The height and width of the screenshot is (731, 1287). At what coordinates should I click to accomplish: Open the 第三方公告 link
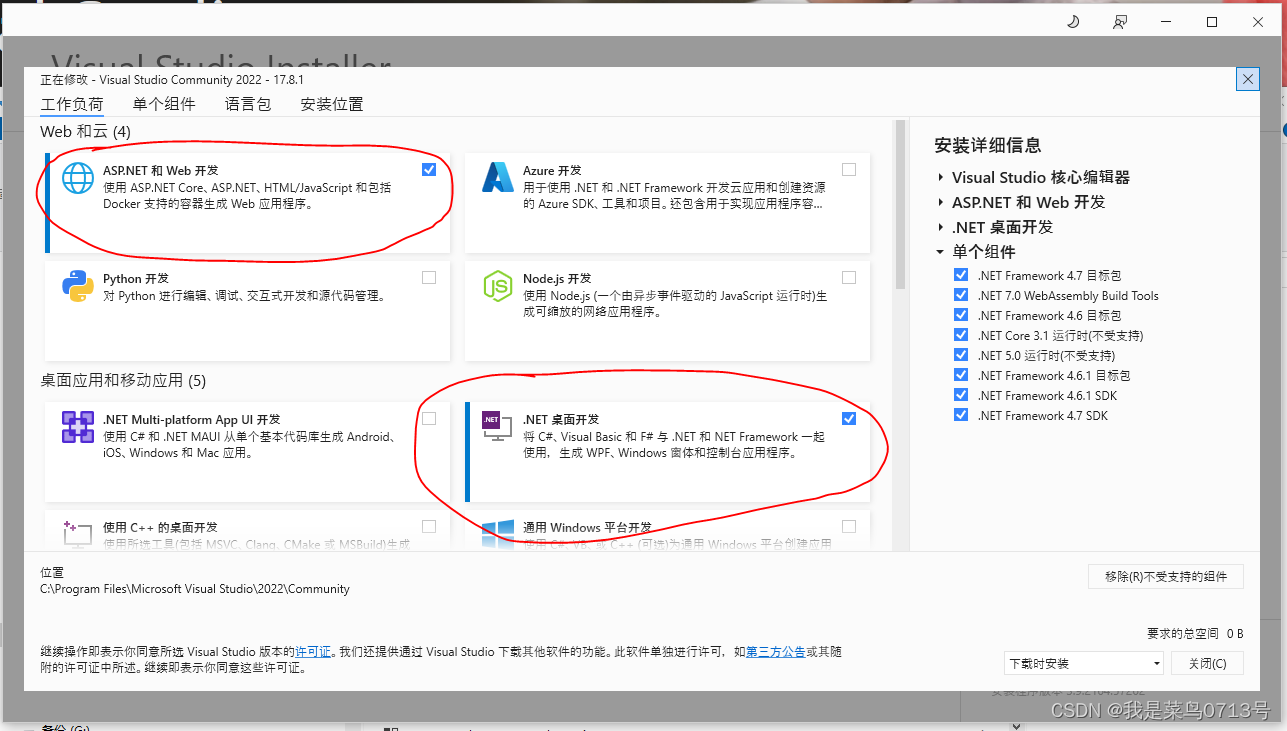[x=776, y=651]
